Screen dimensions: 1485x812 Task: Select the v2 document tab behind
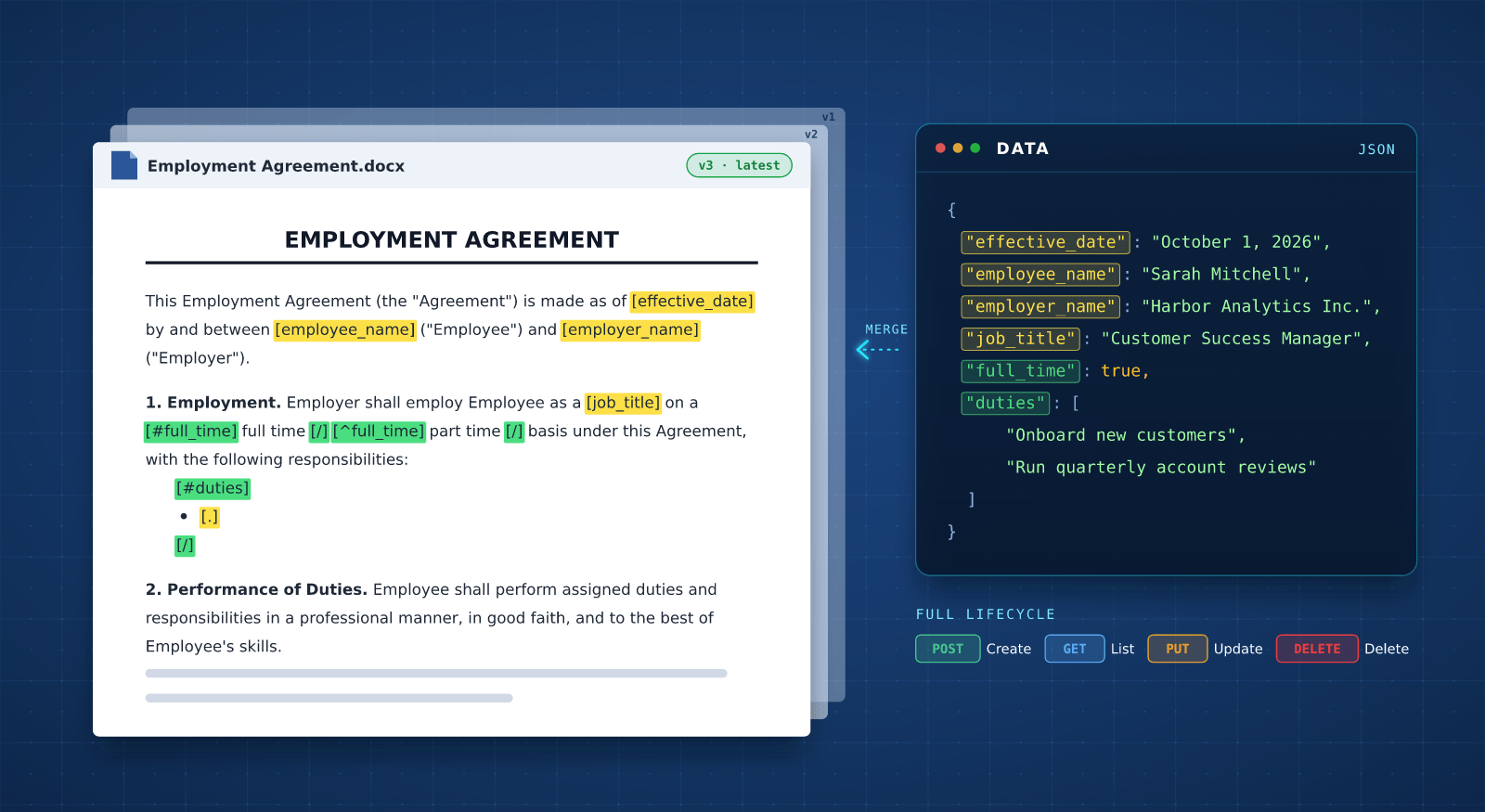(x=811, y=135)
